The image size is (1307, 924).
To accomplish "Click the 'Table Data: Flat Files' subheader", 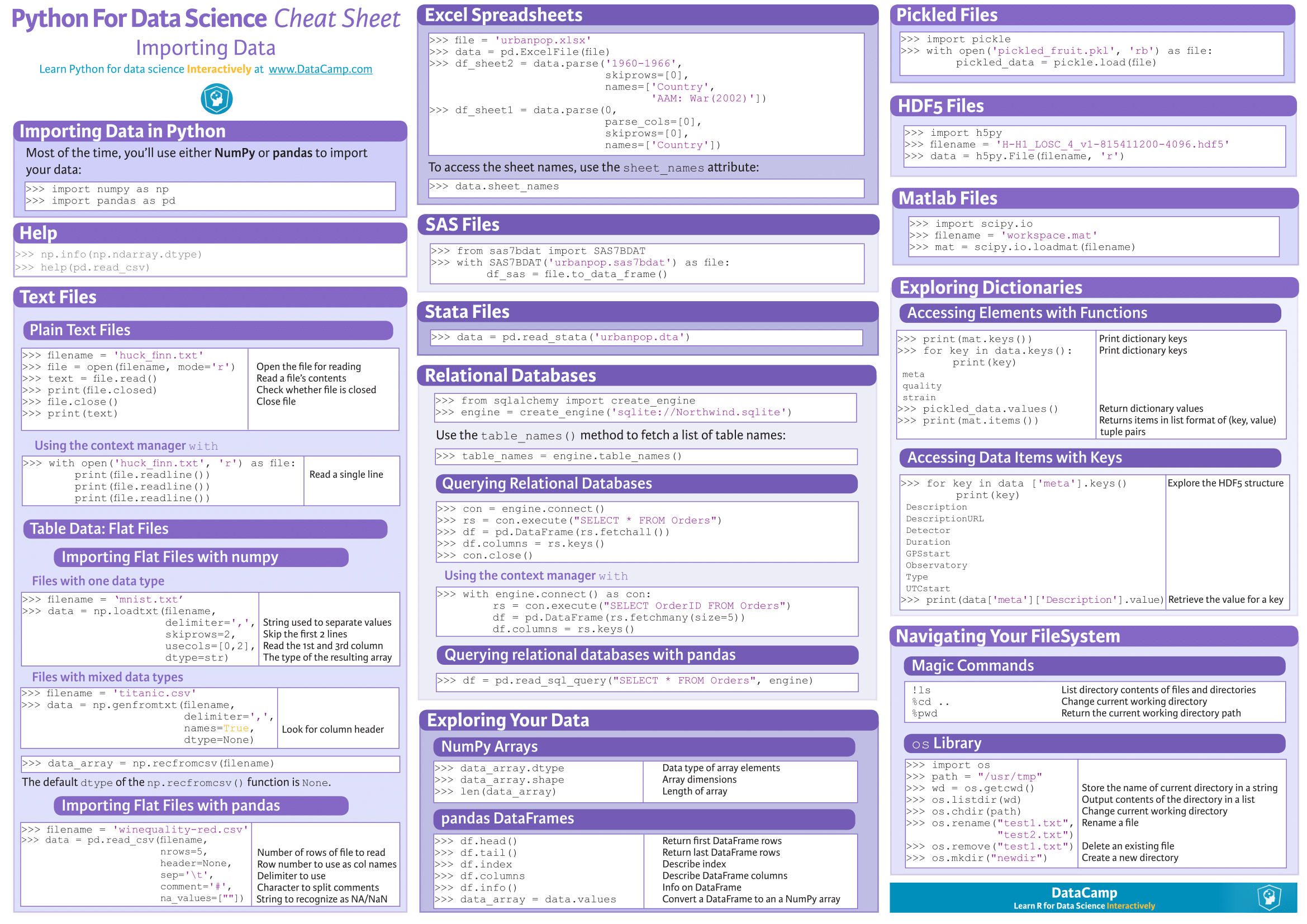I will click(x=206, y=528).
